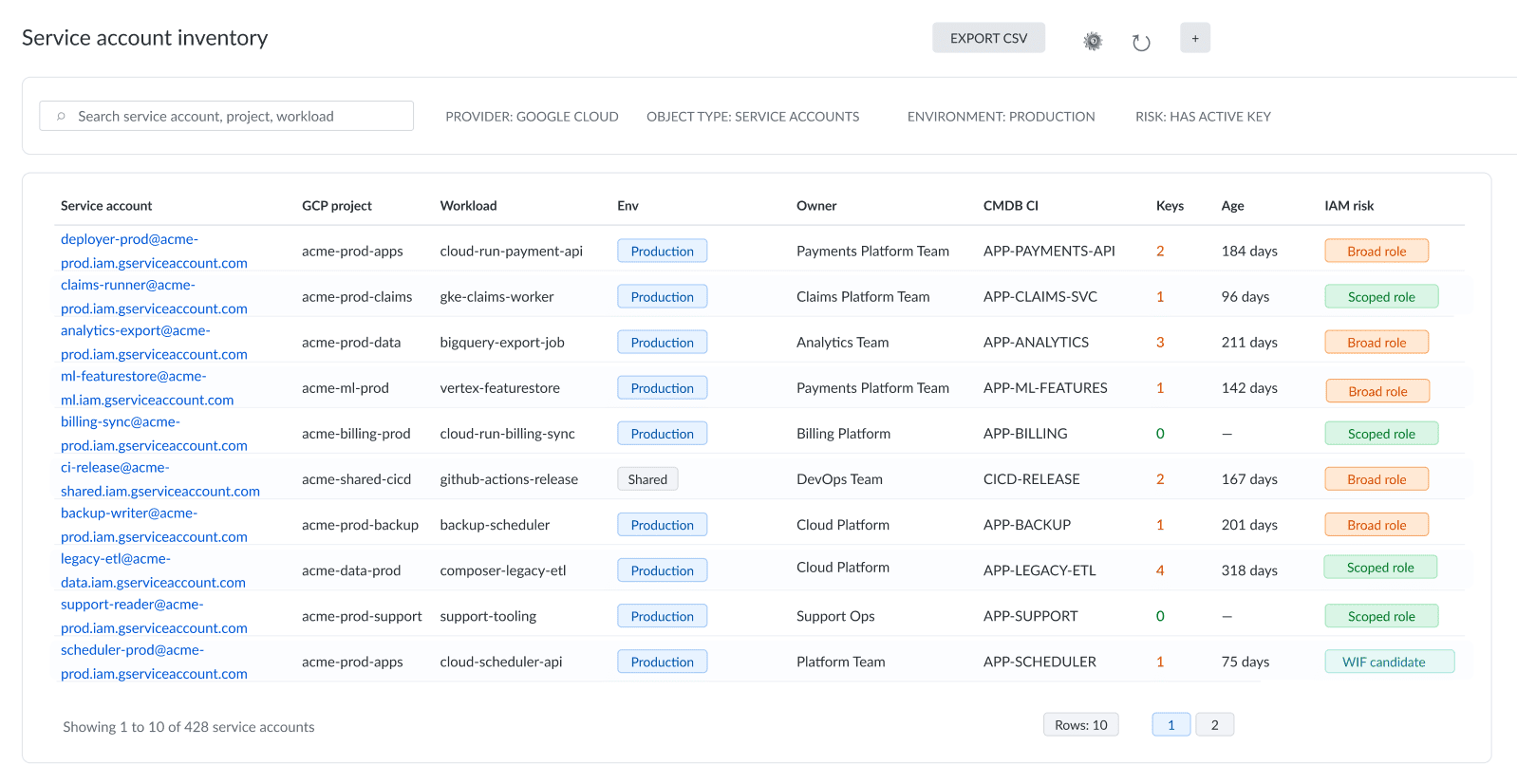Screen dimensions: 1517x784
Task: Click Broad role badge for APP-BACKUP
Action: point(1377,525)
